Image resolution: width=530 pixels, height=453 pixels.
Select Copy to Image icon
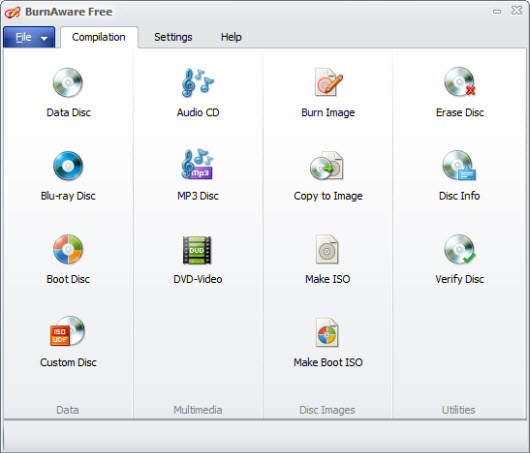327,166
